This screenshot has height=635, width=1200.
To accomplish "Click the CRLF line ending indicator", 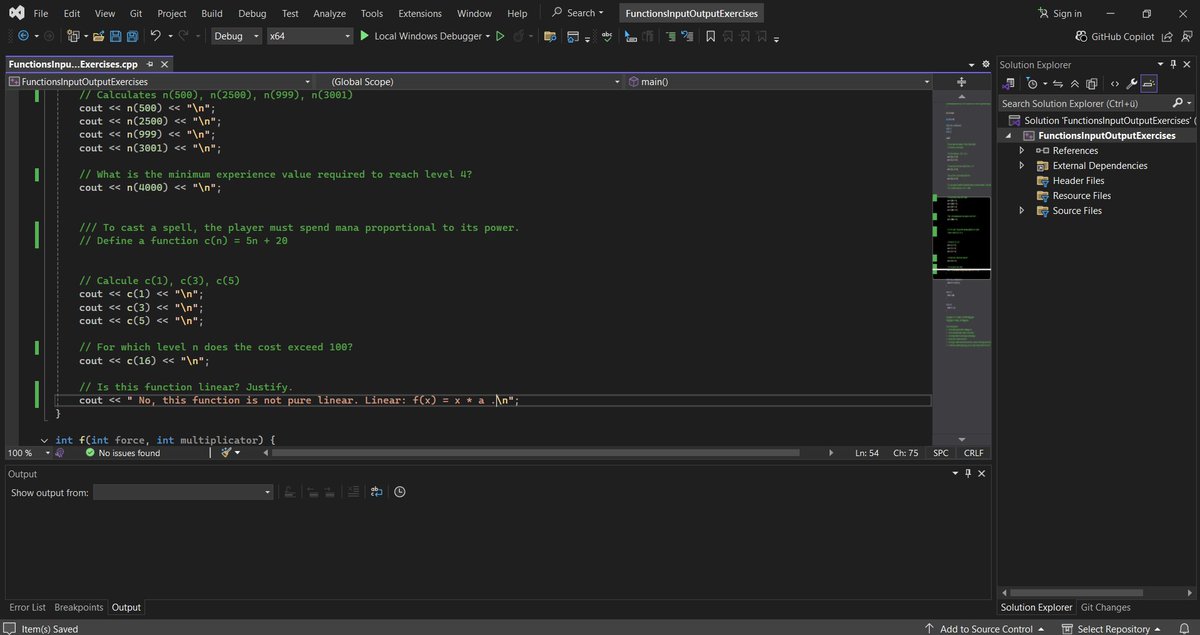I will pos(974,453).
